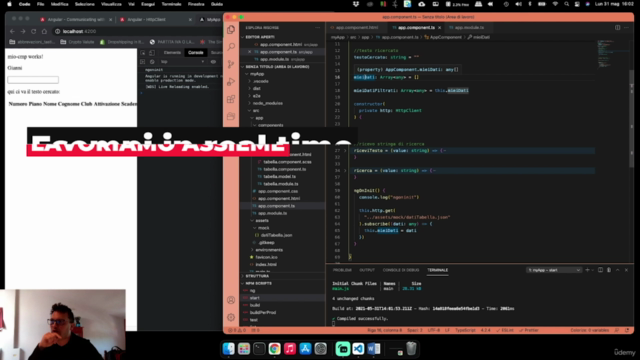Reload the localhost page in Chrome
Image resolution: width=640 pixels, height=360 pixels.
coord(33,31)
